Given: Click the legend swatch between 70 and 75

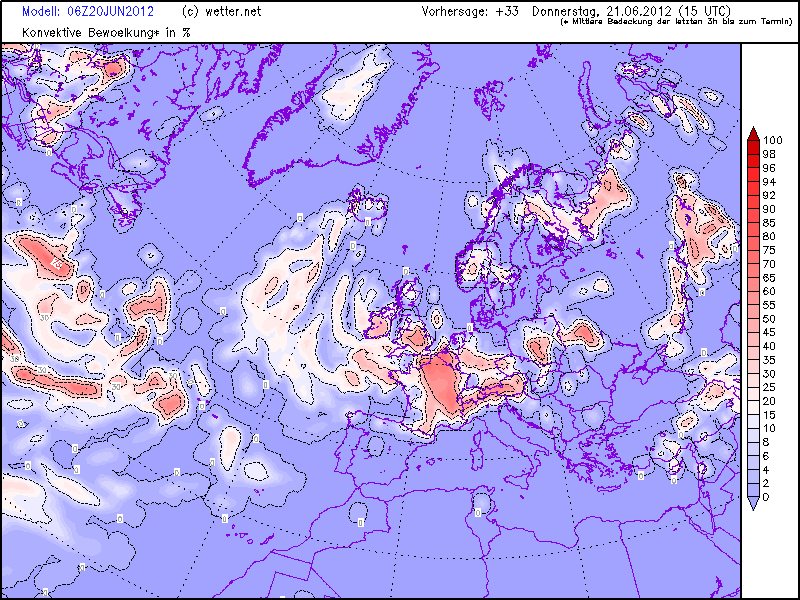Looking at the screenshot, I should coord(753,257).
